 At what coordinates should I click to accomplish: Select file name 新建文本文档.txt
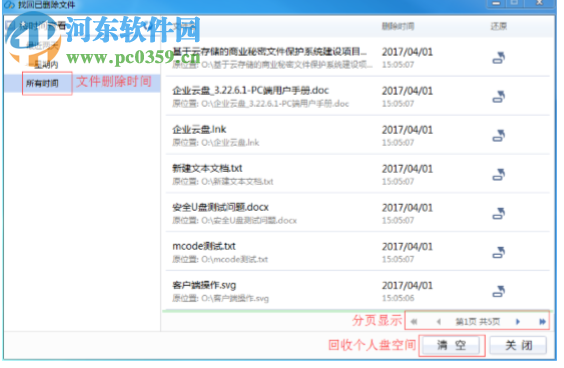(207, 168)
